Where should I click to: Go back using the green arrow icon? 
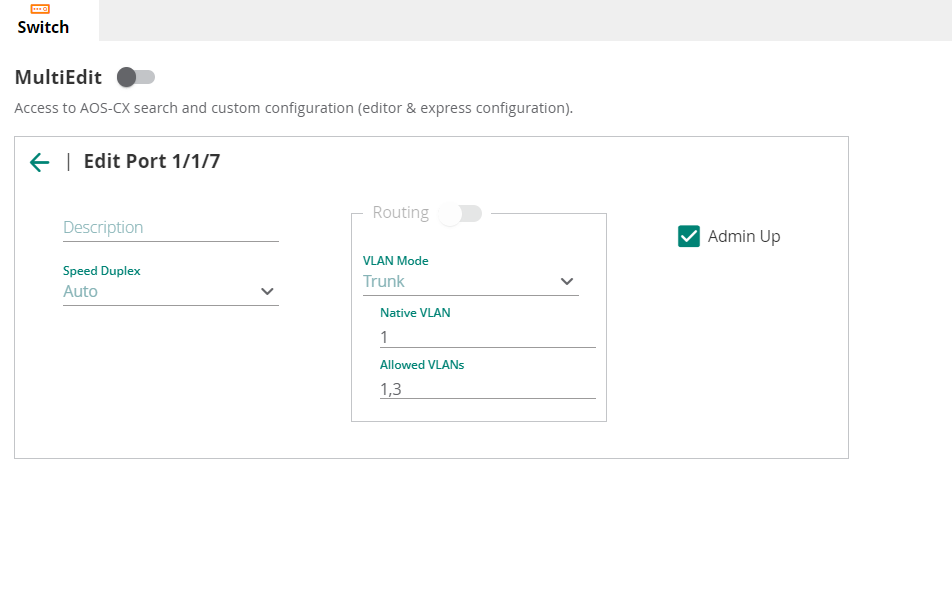tap(39, 162)
